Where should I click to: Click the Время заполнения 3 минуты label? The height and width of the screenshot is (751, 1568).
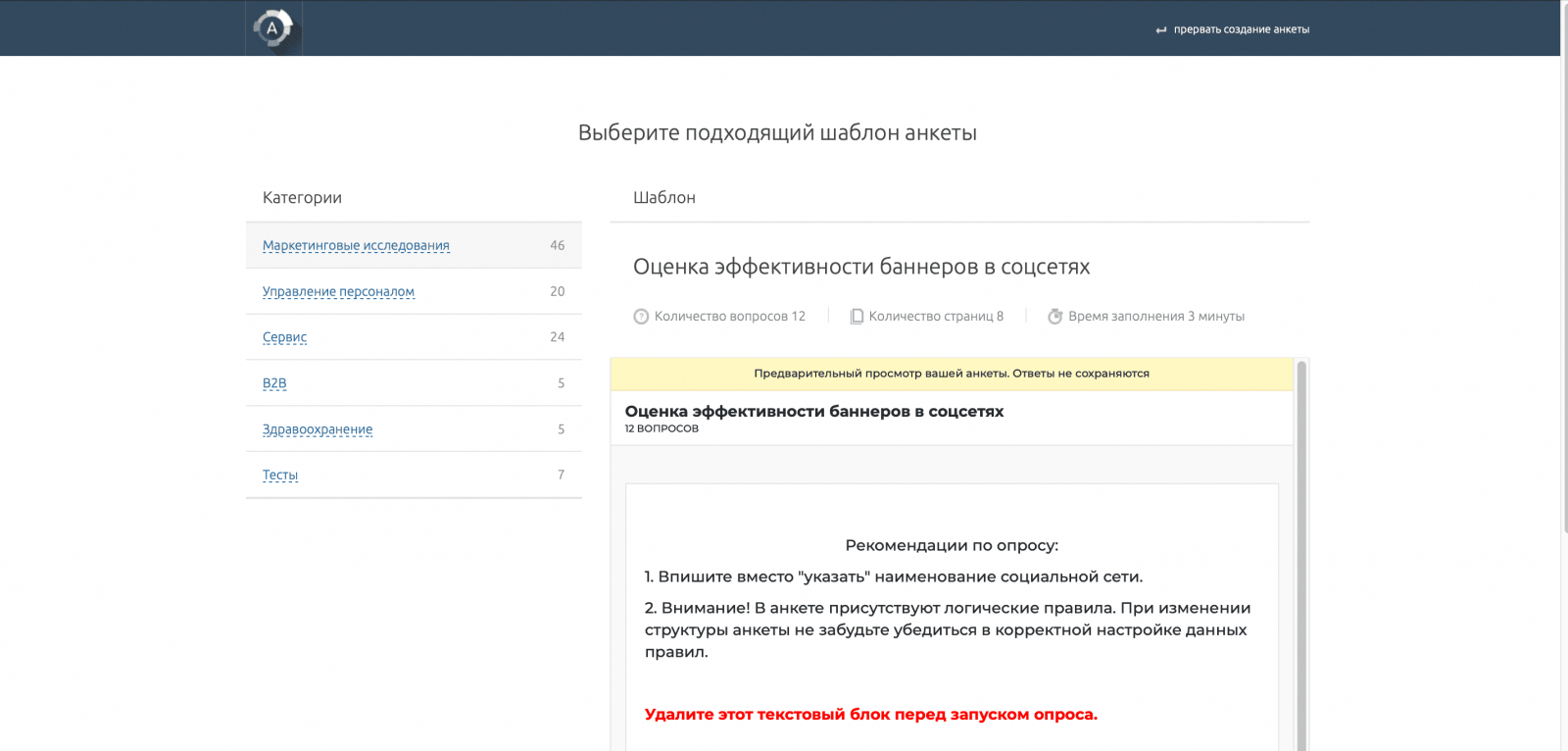(x=1156, y=317)
